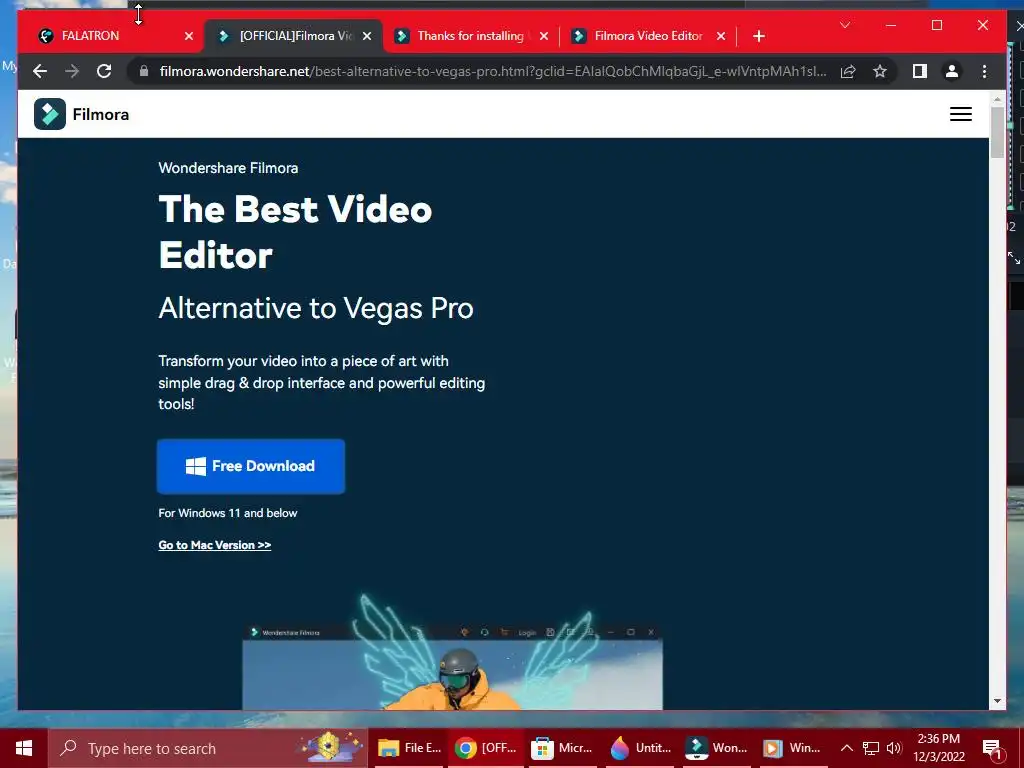Close the Thanks for installing tab
Screen dimensions: 1024x768
click(544, 36)
